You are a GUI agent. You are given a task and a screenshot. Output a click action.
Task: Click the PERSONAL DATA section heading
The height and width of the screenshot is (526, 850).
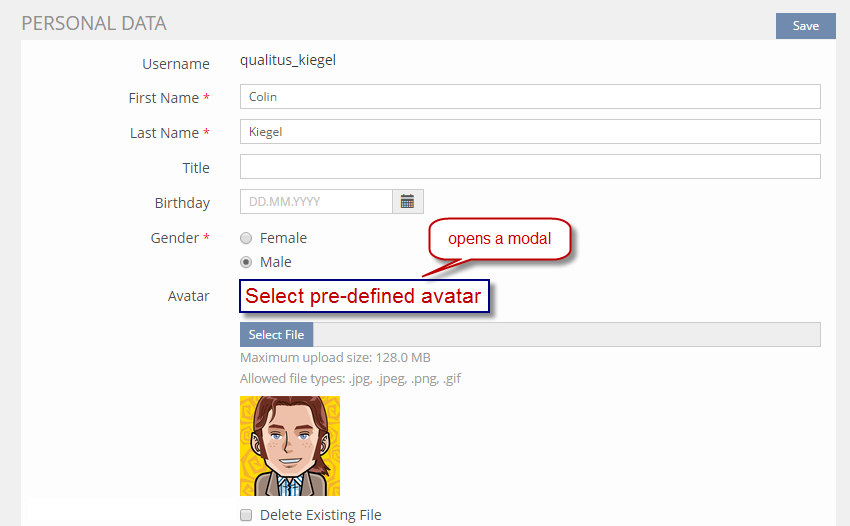click(x=94, y=23)
